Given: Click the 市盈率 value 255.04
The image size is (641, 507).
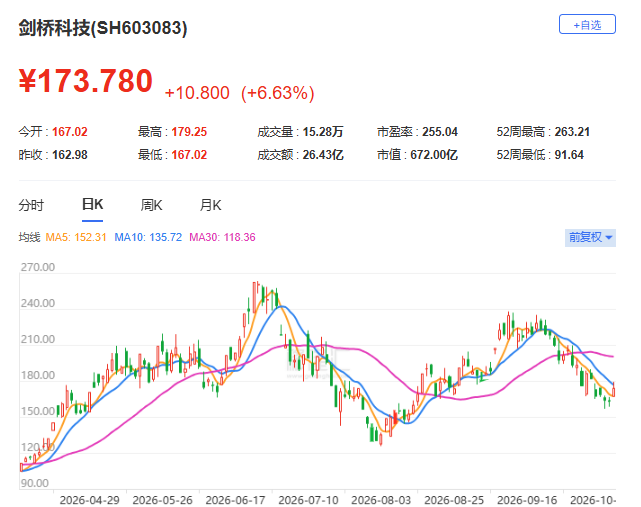Looking at the screenshot, I should [x=440, y=132].
